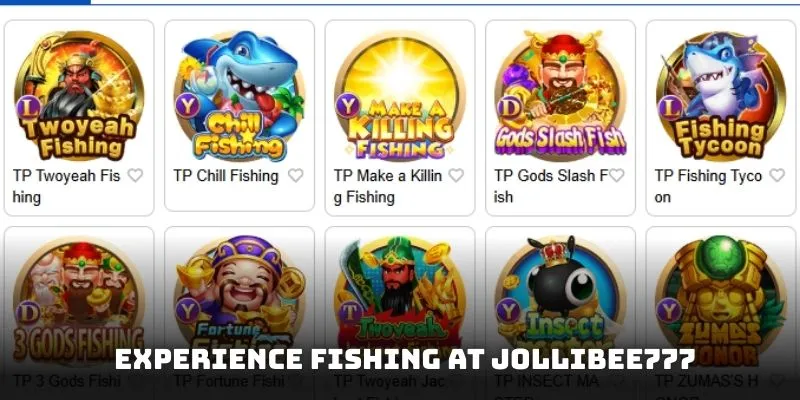Launch the Chill Fishing shark icon
Viewport: 800px width, 400px height.
point(239,96)
